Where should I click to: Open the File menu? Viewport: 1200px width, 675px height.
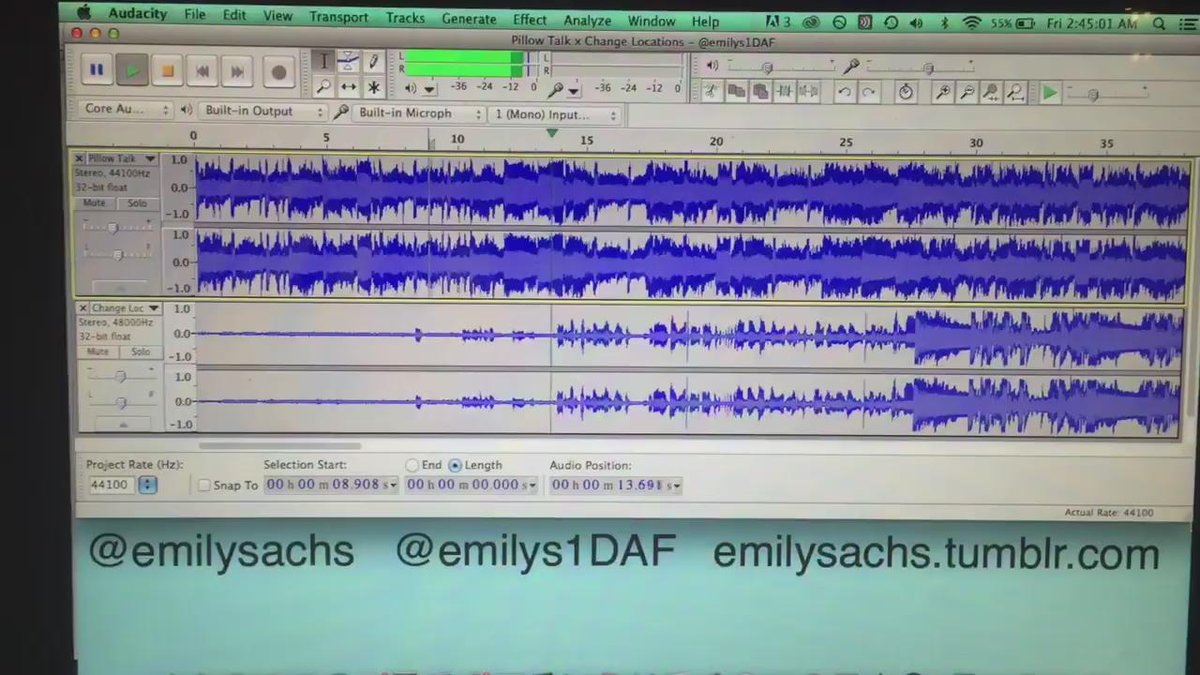pyautogui.click(x=194, y=16)
